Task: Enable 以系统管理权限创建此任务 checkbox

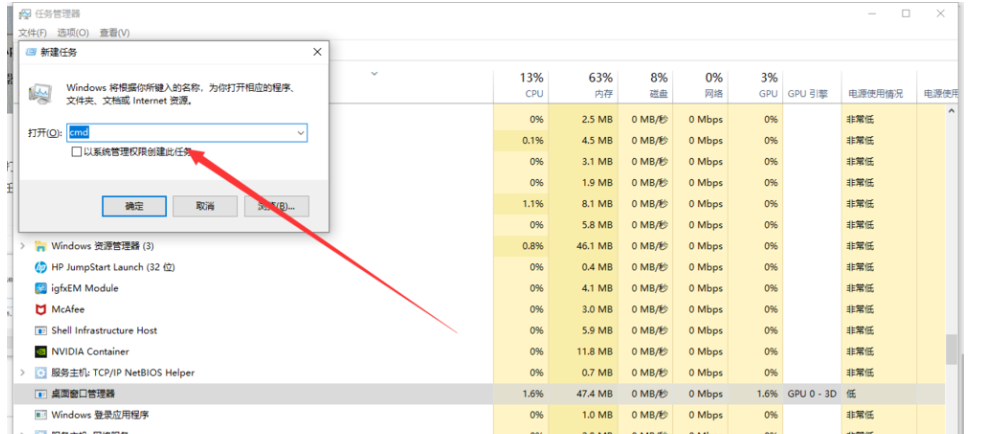Action: pos(76,151)
